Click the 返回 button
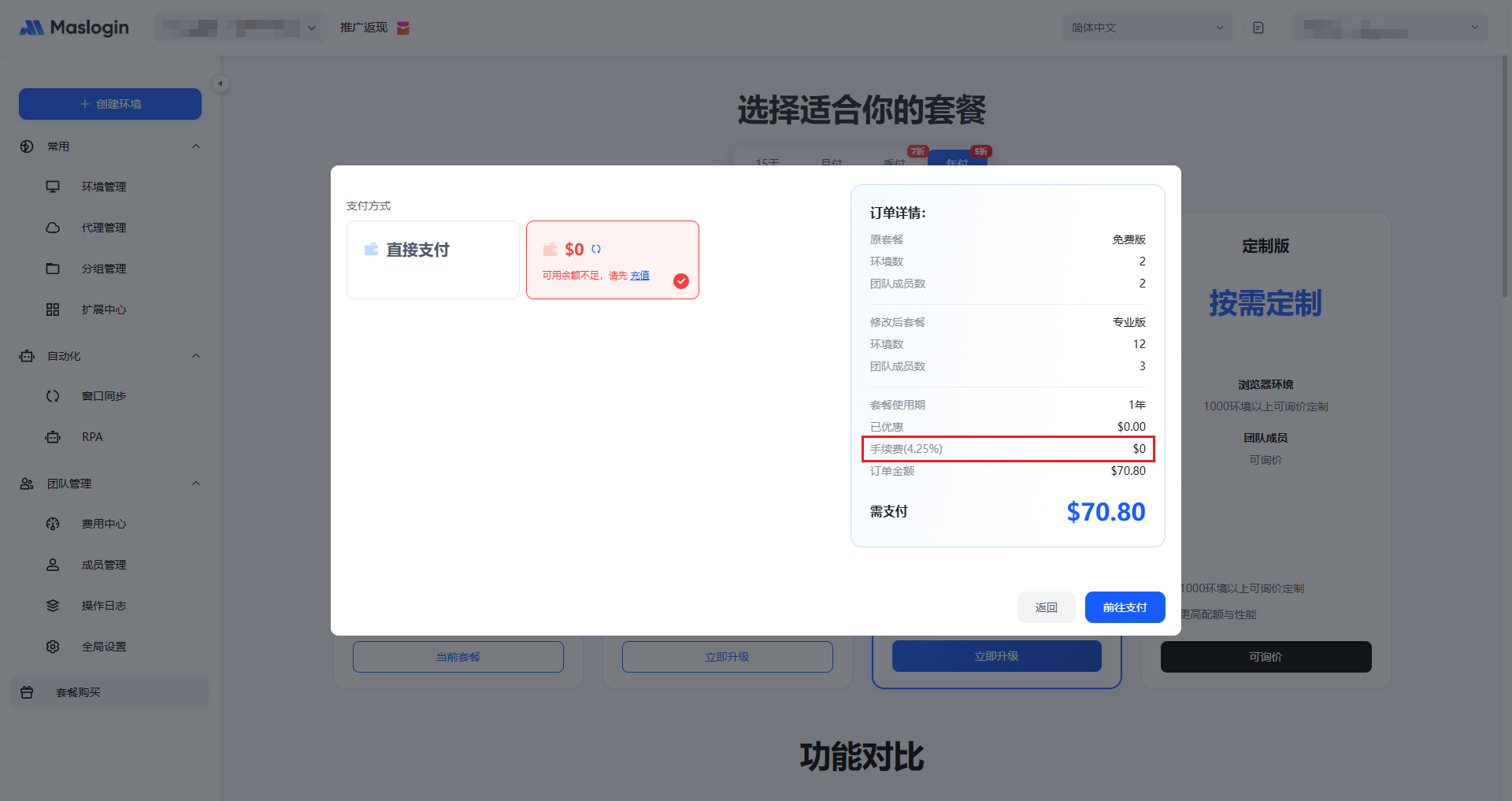The image size is (1512, 801). pos(1046,607)
